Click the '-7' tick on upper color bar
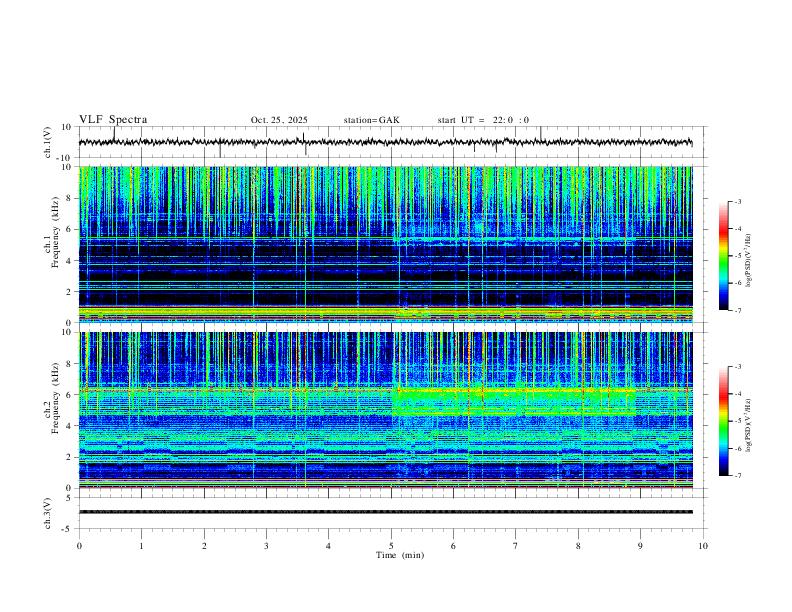The image size is (792, 612). click(x=738, y=310)
